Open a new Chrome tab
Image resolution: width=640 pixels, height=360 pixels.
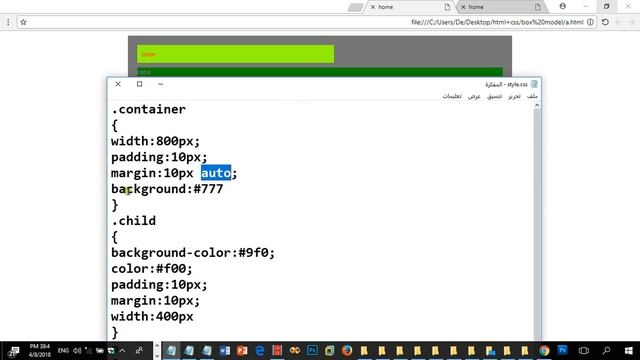[355, 7]
